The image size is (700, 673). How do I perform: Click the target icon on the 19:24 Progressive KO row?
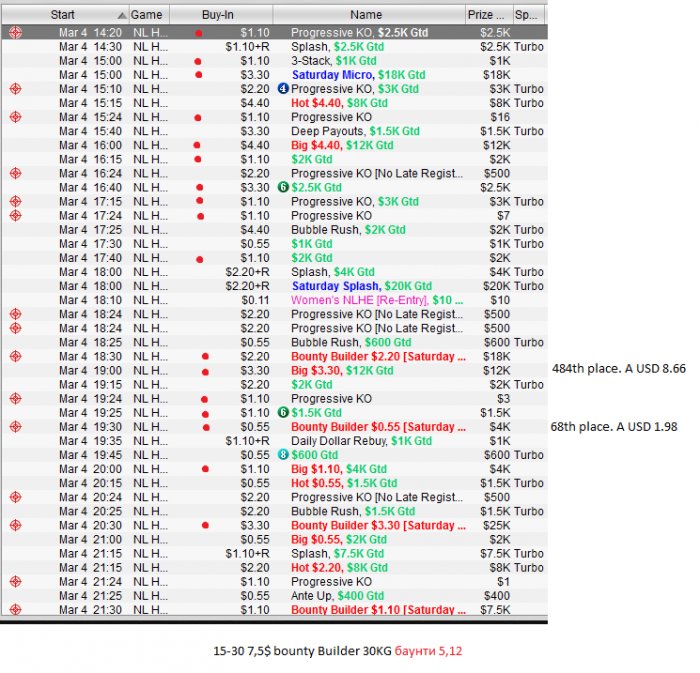[x=16, y=399]
